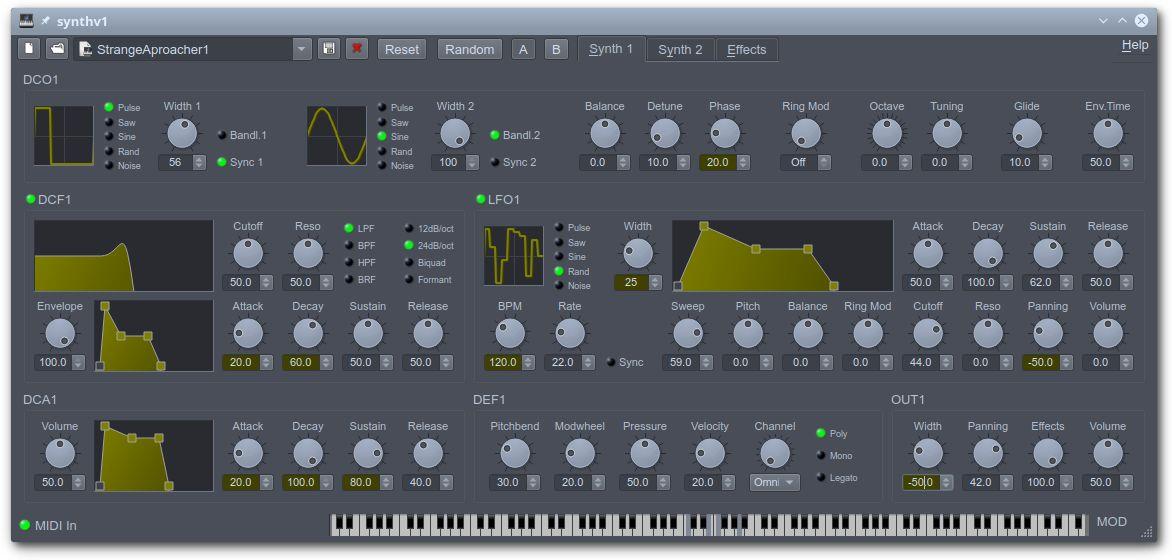Click DCO1 first oscillator waveform display
The image size is (1172, 560).
[x=64, y=135]
